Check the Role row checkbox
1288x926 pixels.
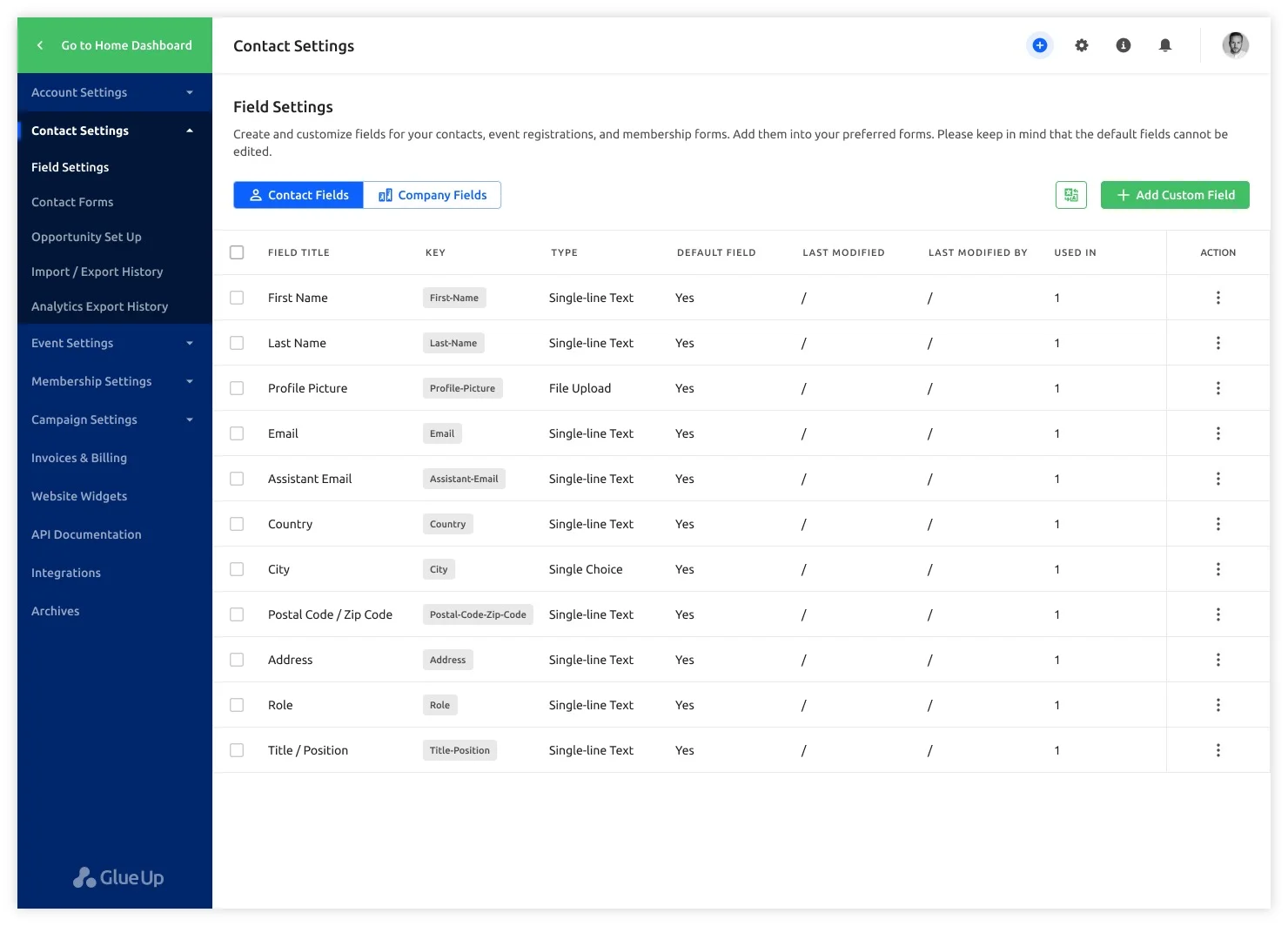pyautogui.click(x=237, y=705)
